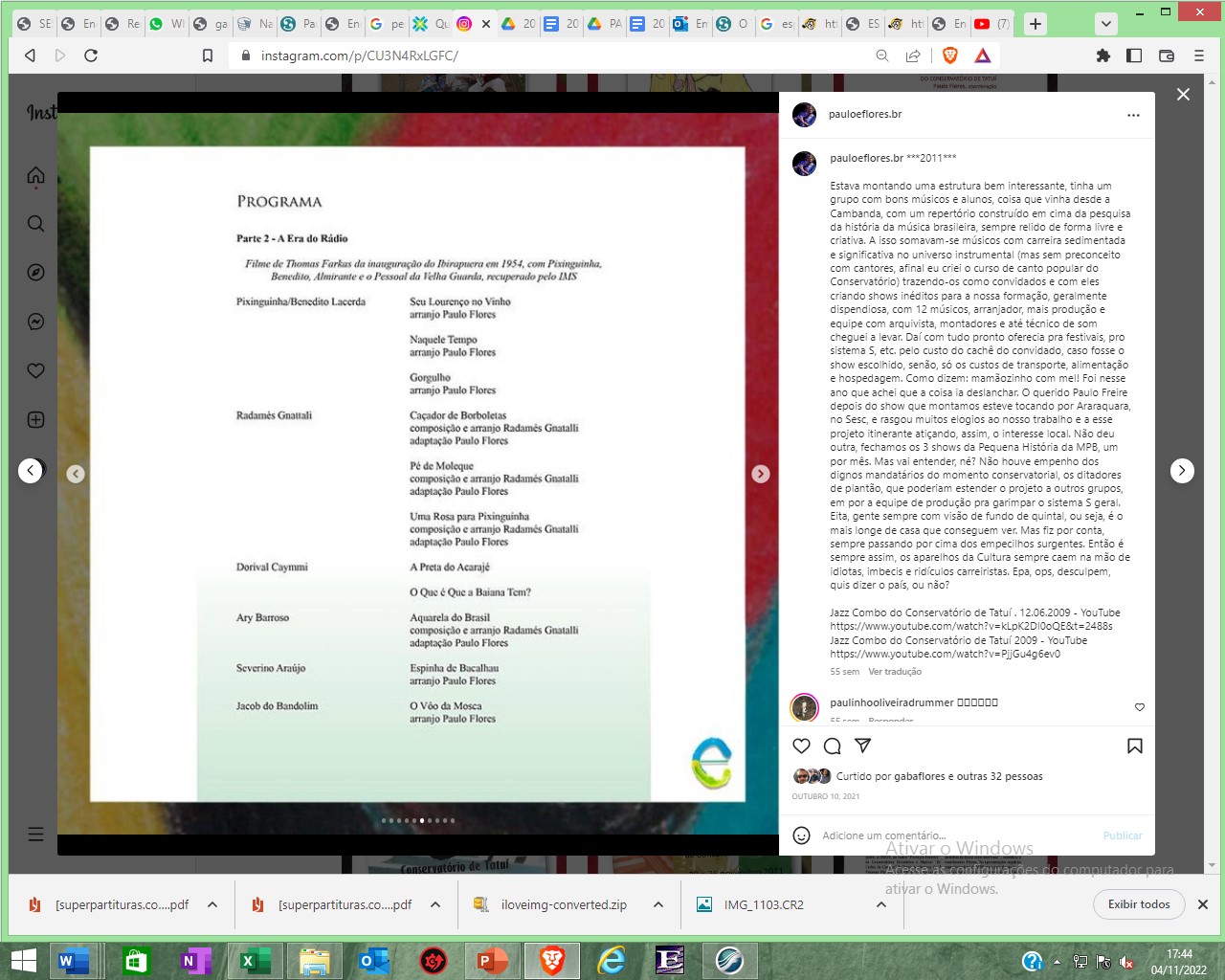Click Ver tradução under caption

pos(895,672)
